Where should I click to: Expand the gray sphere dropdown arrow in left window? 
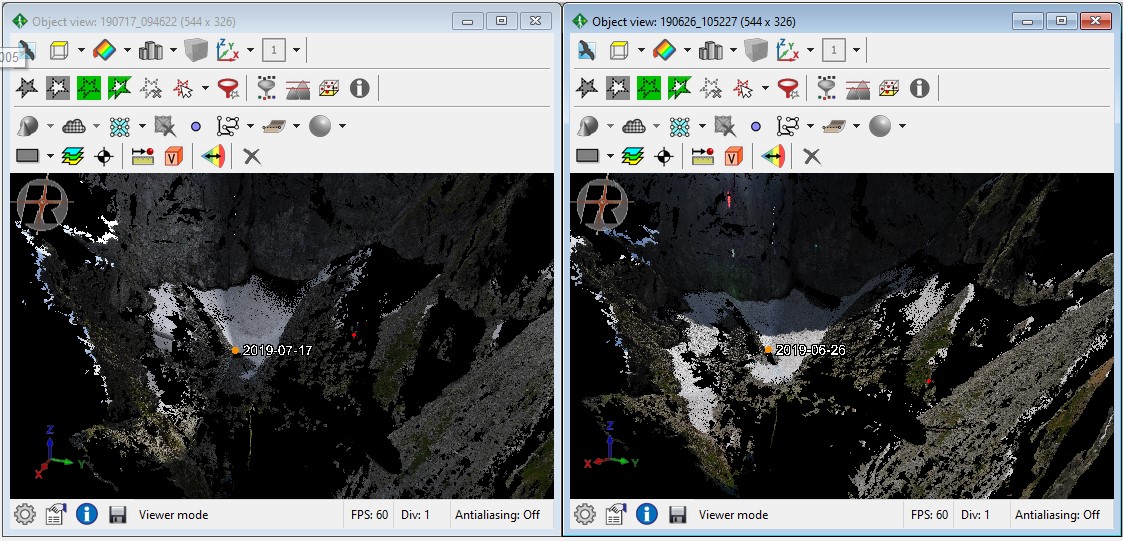(x=342, y=126)
